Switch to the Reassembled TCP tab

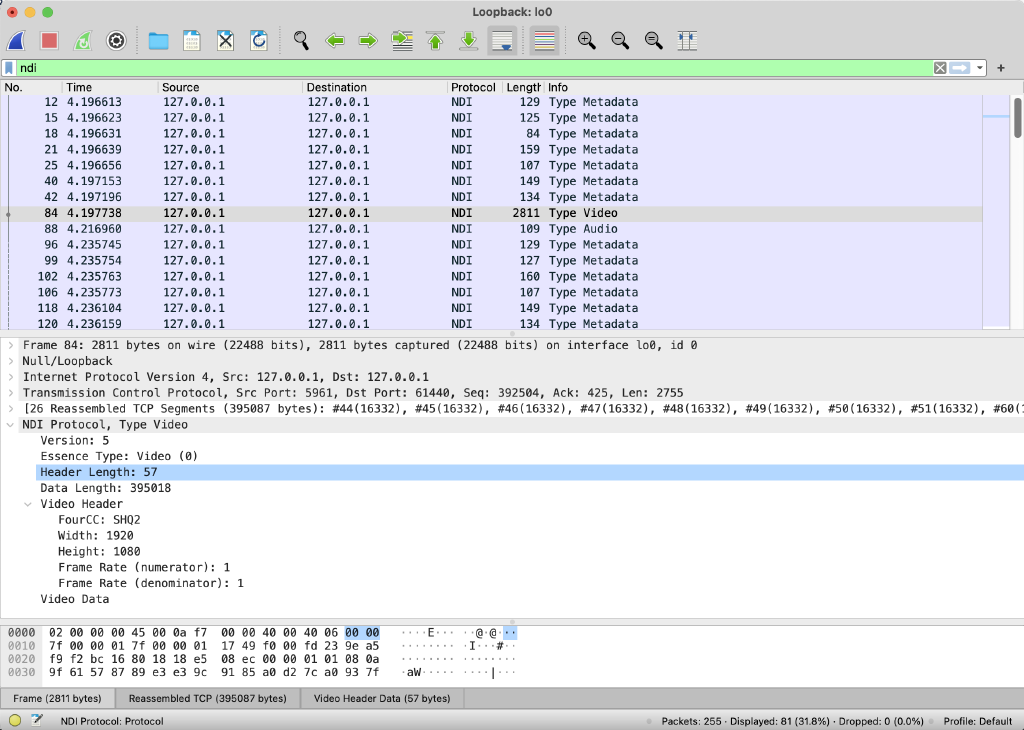click(x=206, y=698)
